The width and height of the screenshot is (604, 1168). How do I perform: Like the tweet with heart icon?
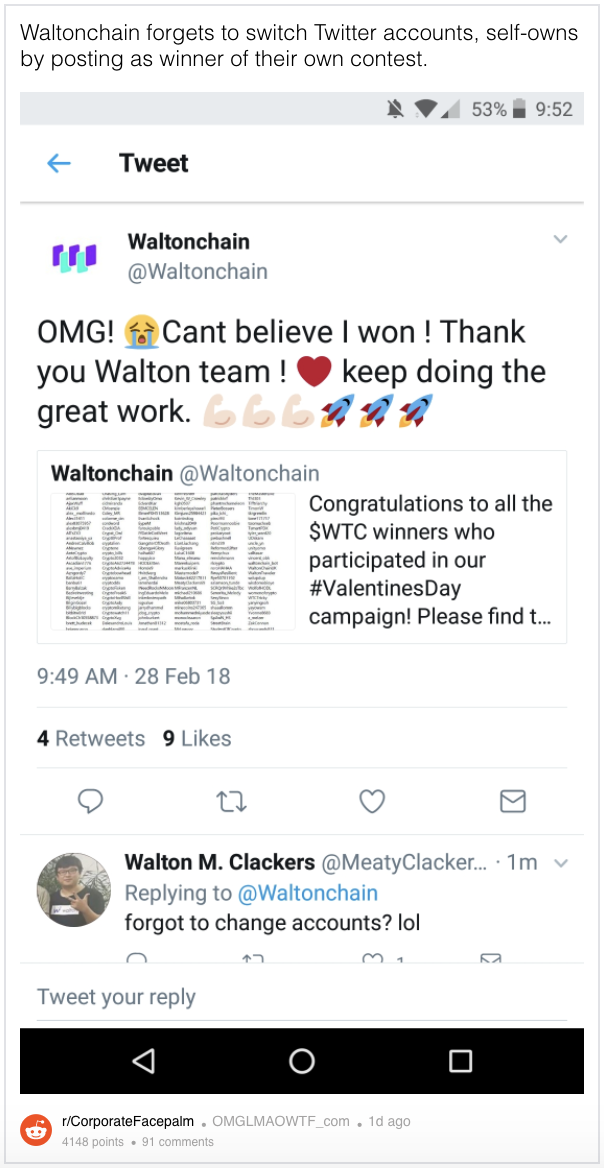click(x=372, y=802)
